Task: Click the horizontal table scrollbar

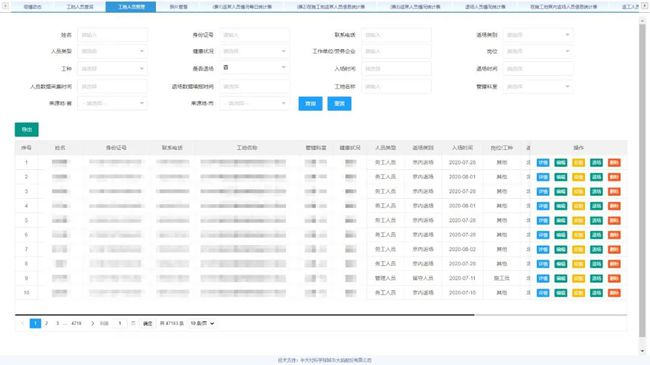Action: click(245, 315)
